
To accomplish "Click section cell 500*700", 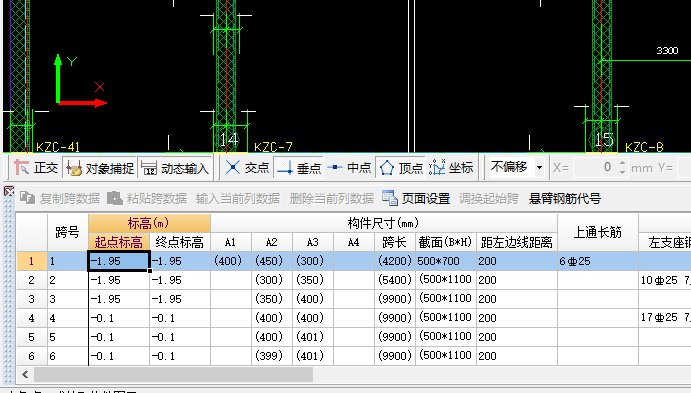I will coord(446,261).
